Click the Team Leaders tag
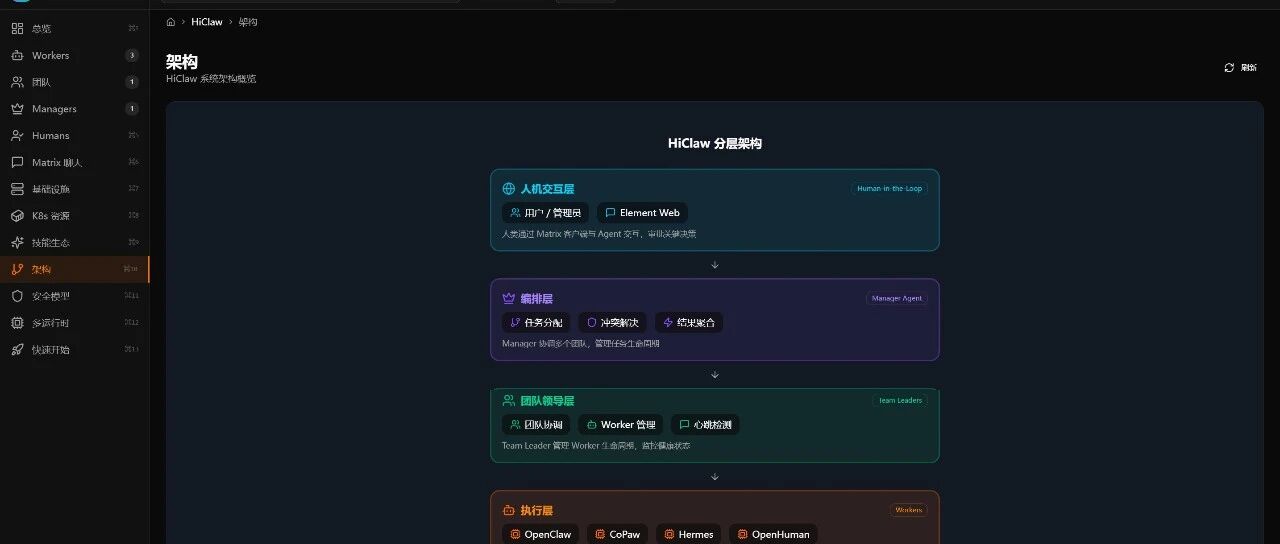1280x544 pixels. [899, 401]
